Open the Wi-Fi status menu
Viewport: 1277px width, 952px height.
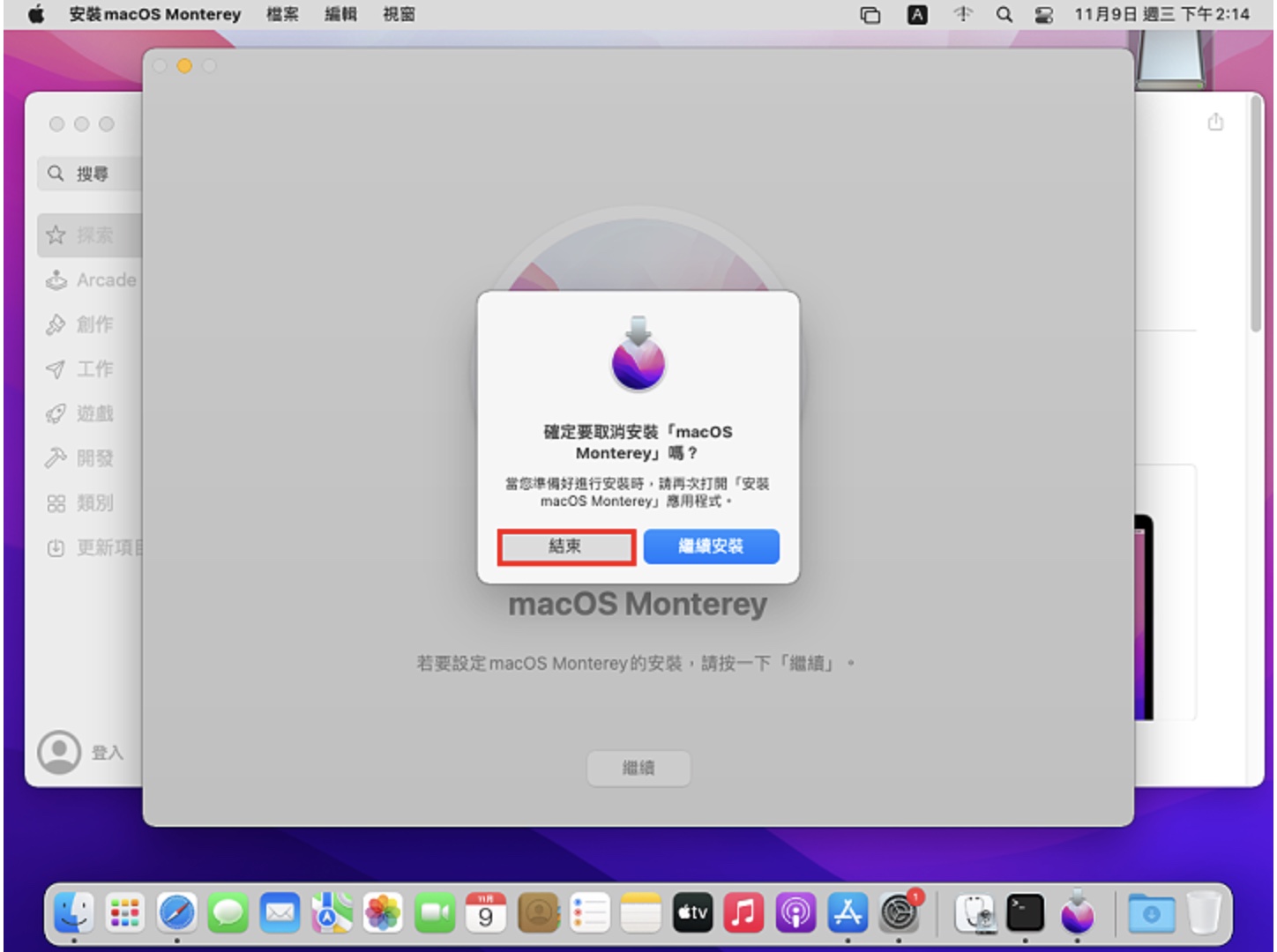point(963,14)
